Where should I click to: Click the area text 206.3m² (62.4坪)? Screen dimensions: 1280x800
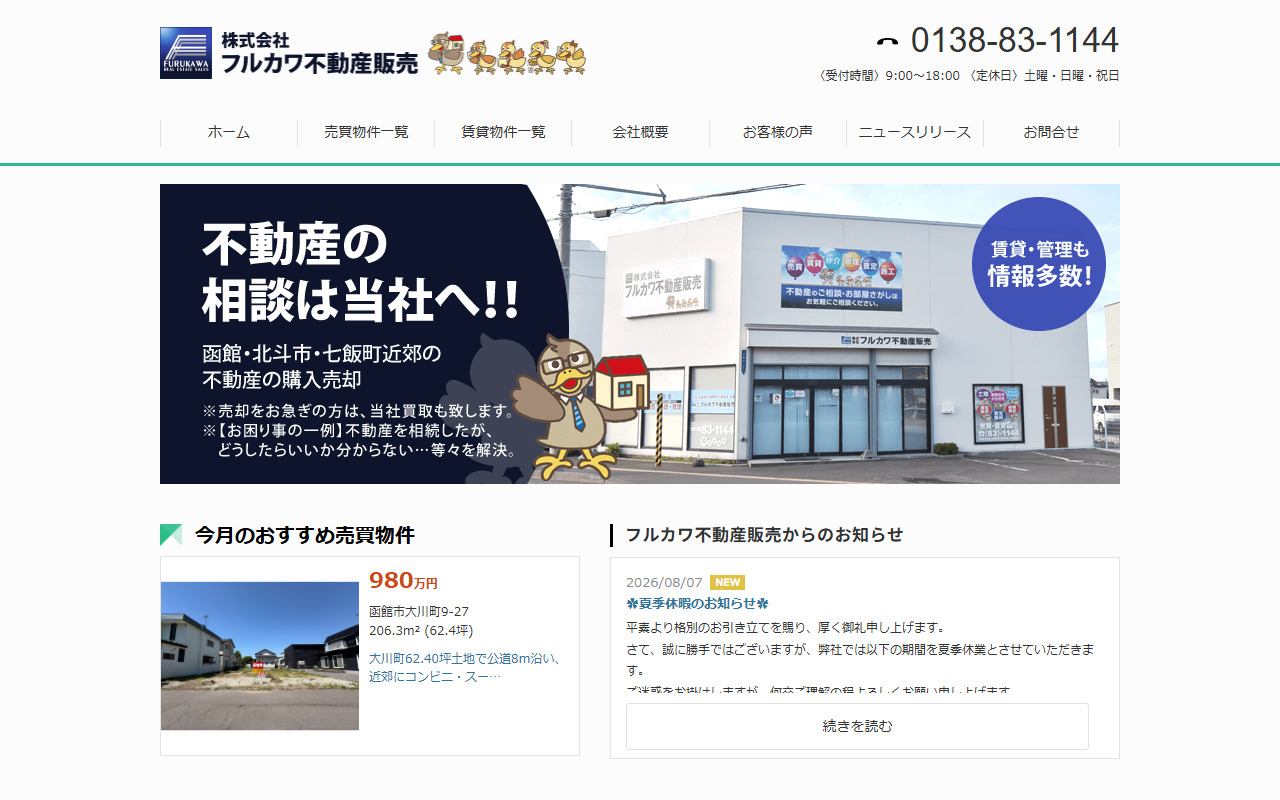(x=421, y=630)
